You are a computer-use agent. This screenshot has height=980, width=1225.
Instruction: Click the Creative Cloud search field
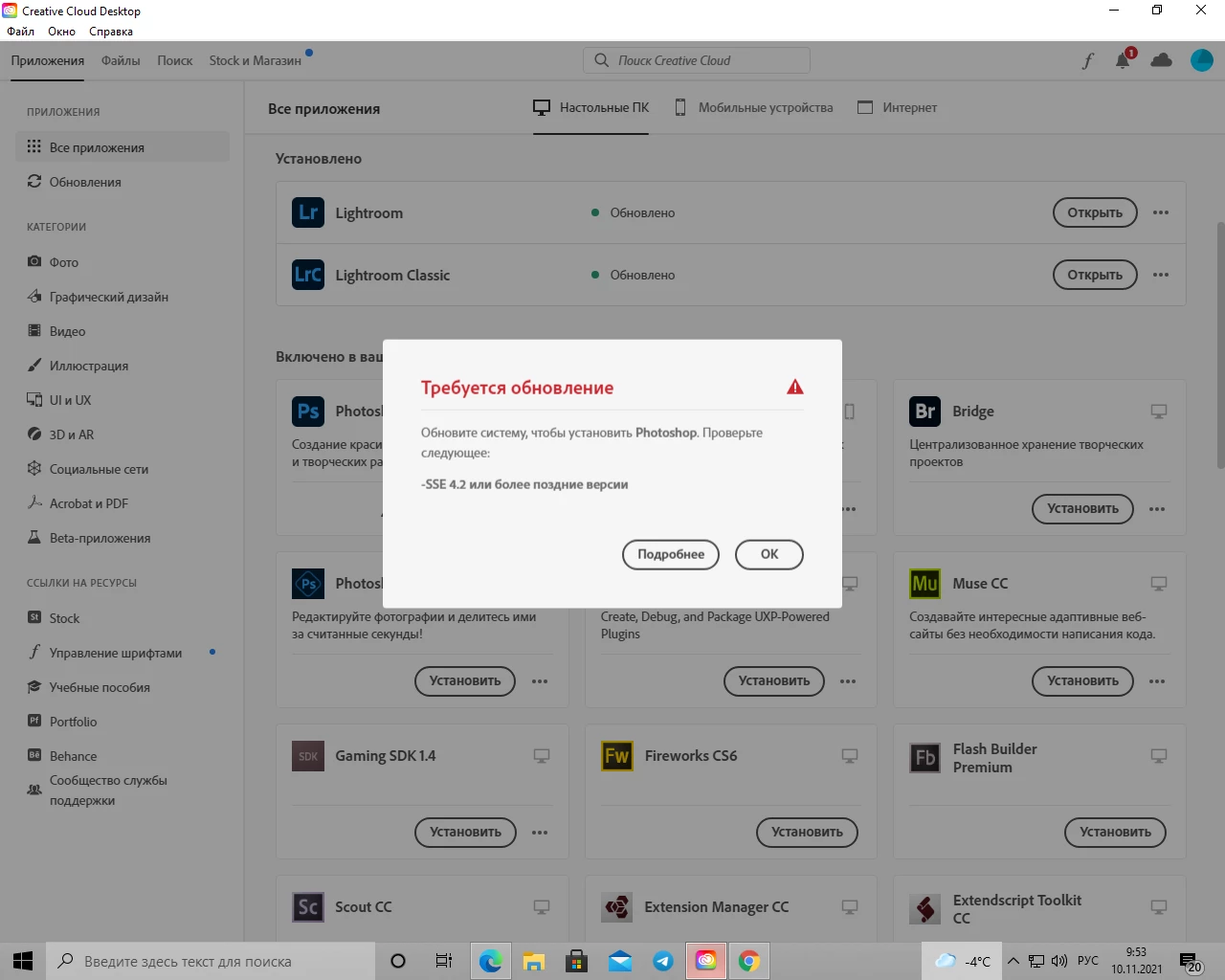pos(697,60)
